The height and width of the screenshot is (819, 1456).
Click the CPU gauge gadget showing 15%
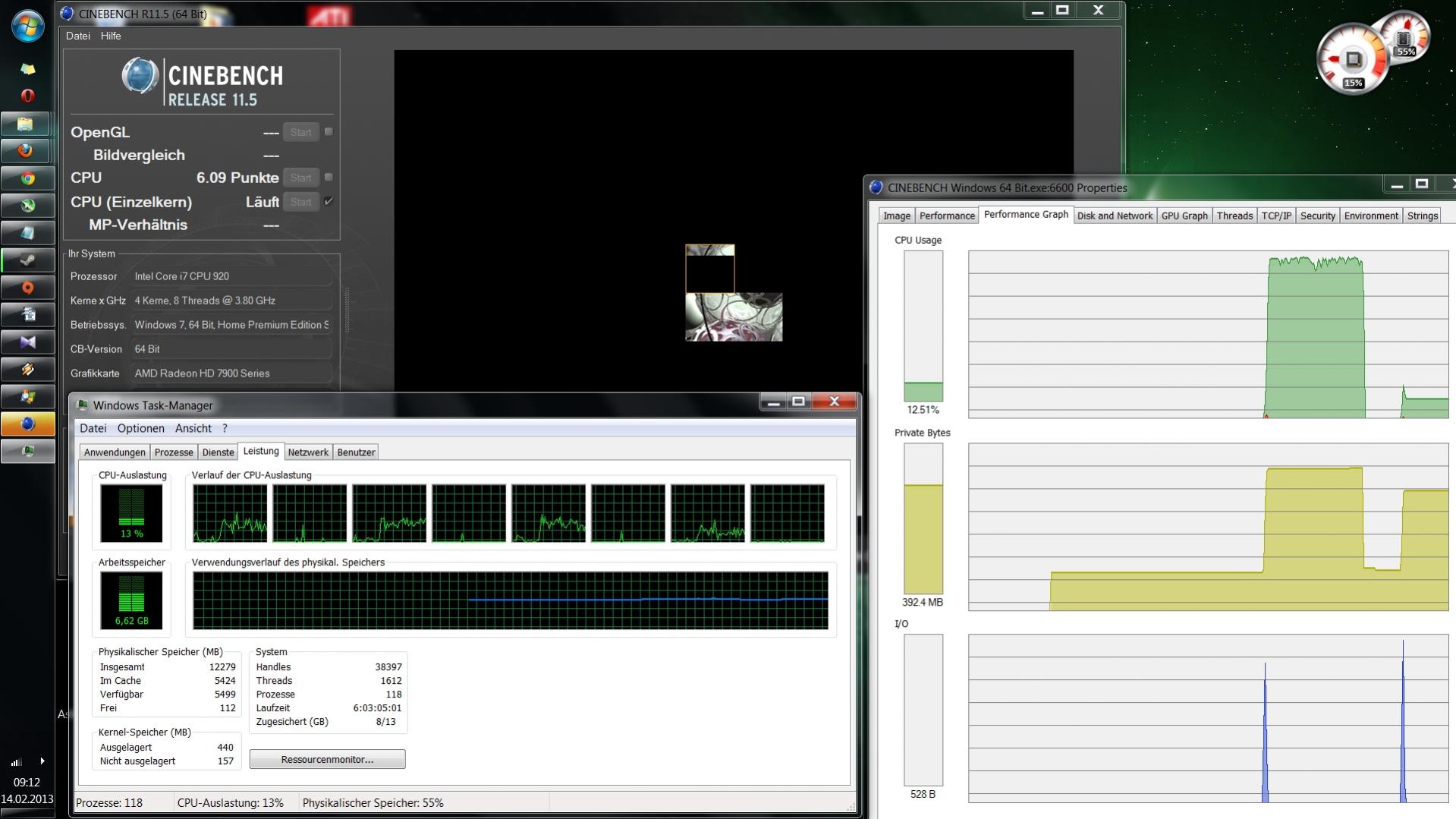(x=1353, y=60)
